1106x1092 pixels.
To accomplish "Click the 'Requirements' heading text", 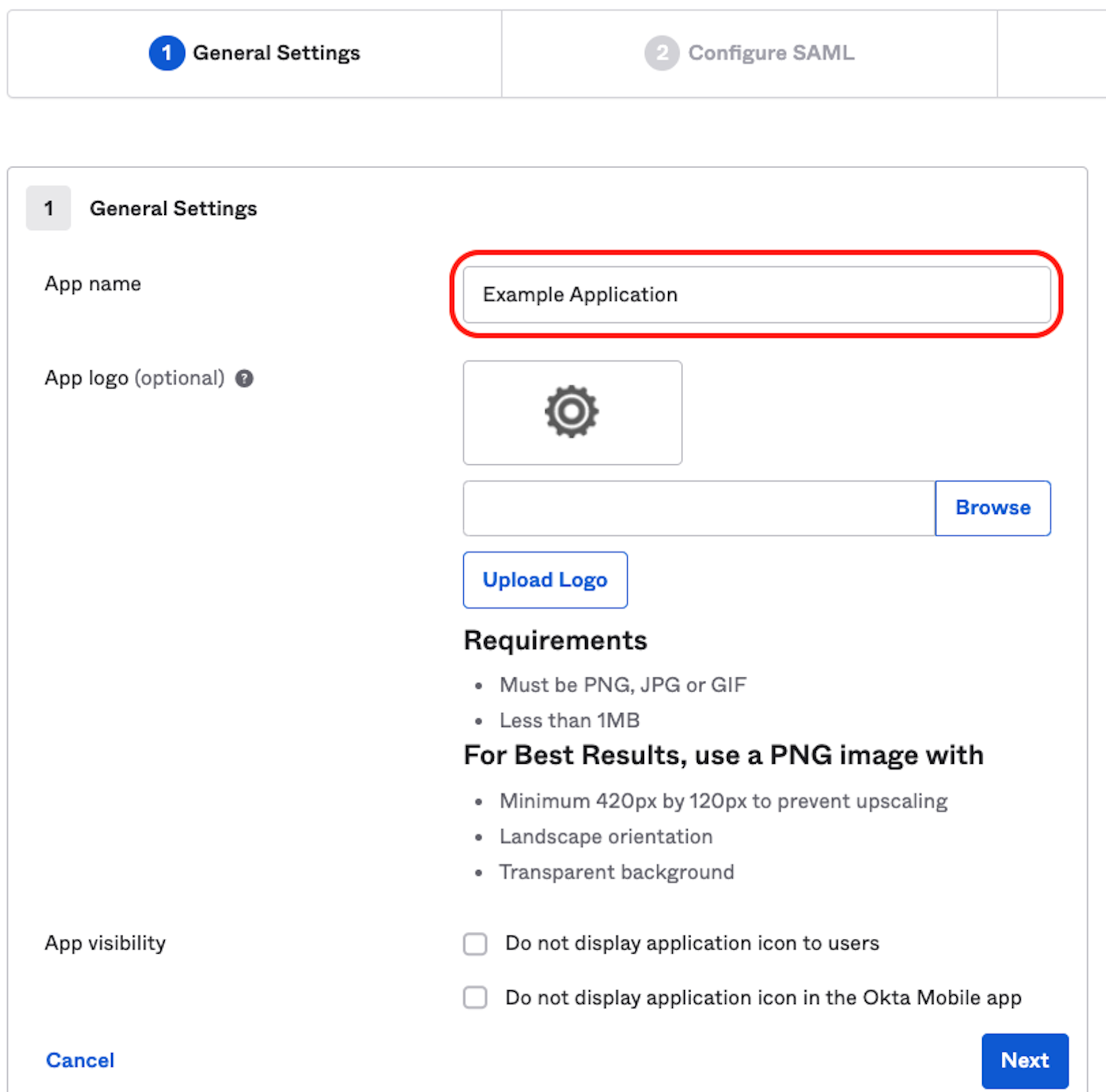I will click(555, 640).
